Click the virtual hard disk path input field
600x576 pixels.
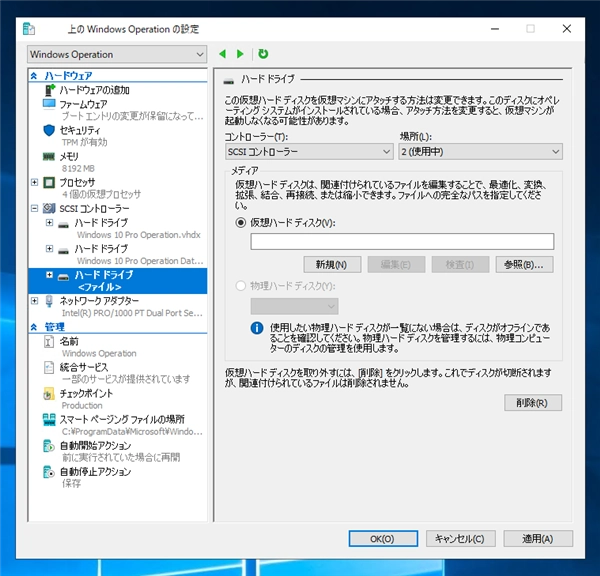click(402, 241)
